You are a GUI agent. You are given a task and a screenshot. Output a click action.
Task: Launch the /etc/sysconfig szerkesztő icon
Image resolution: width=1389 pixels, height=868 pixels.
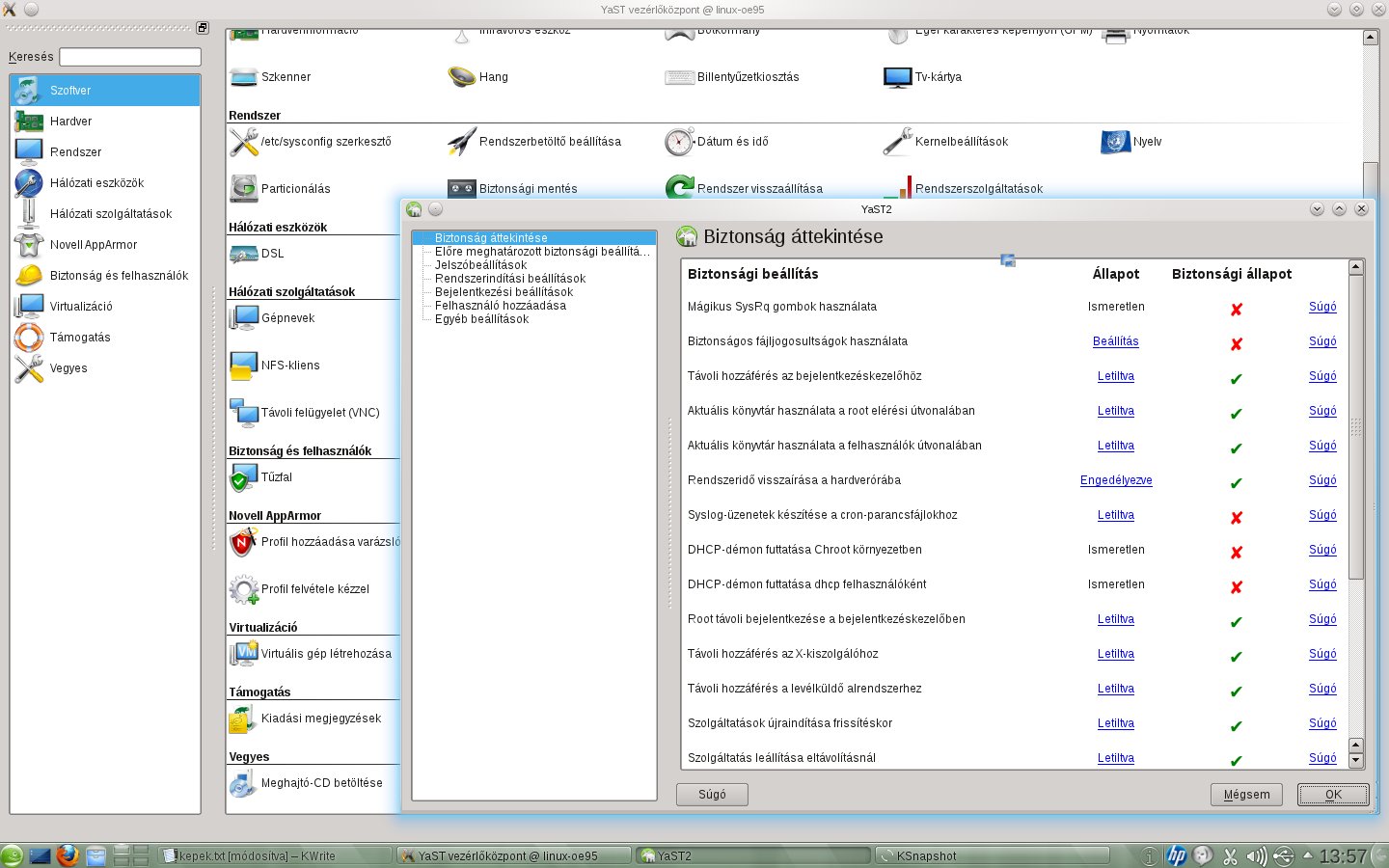pos(243,142)
